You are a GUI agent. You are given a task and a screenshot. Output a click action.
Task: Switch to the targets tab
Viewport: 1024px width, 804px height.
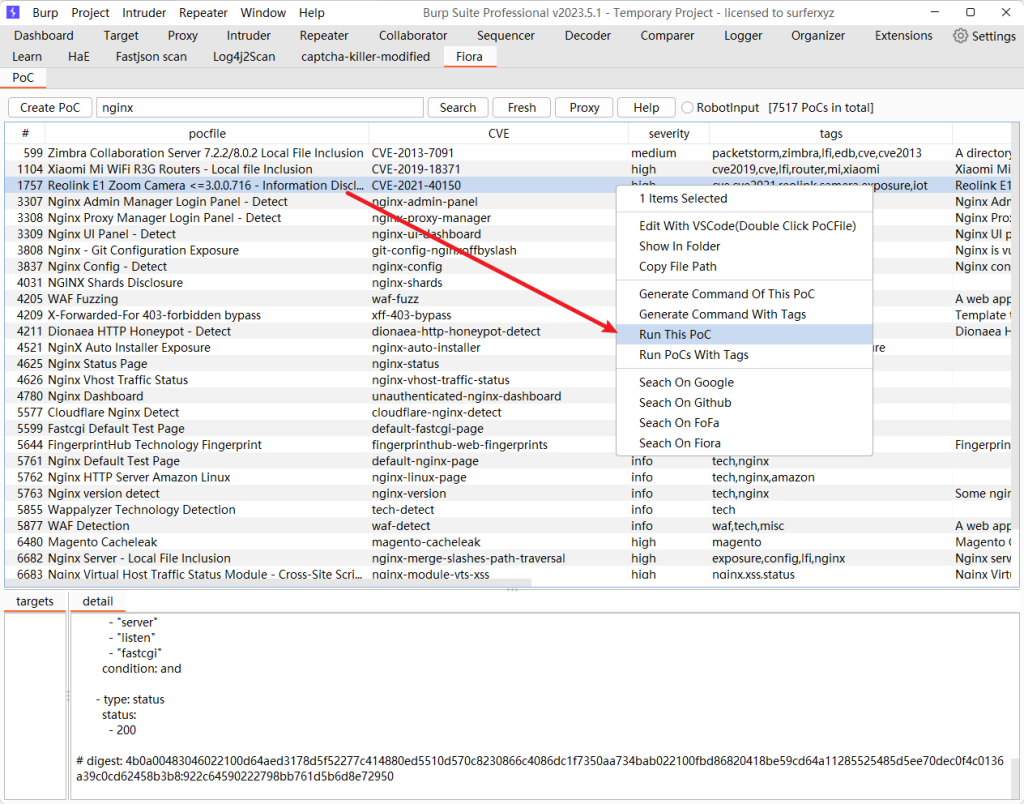coord(35,601)
